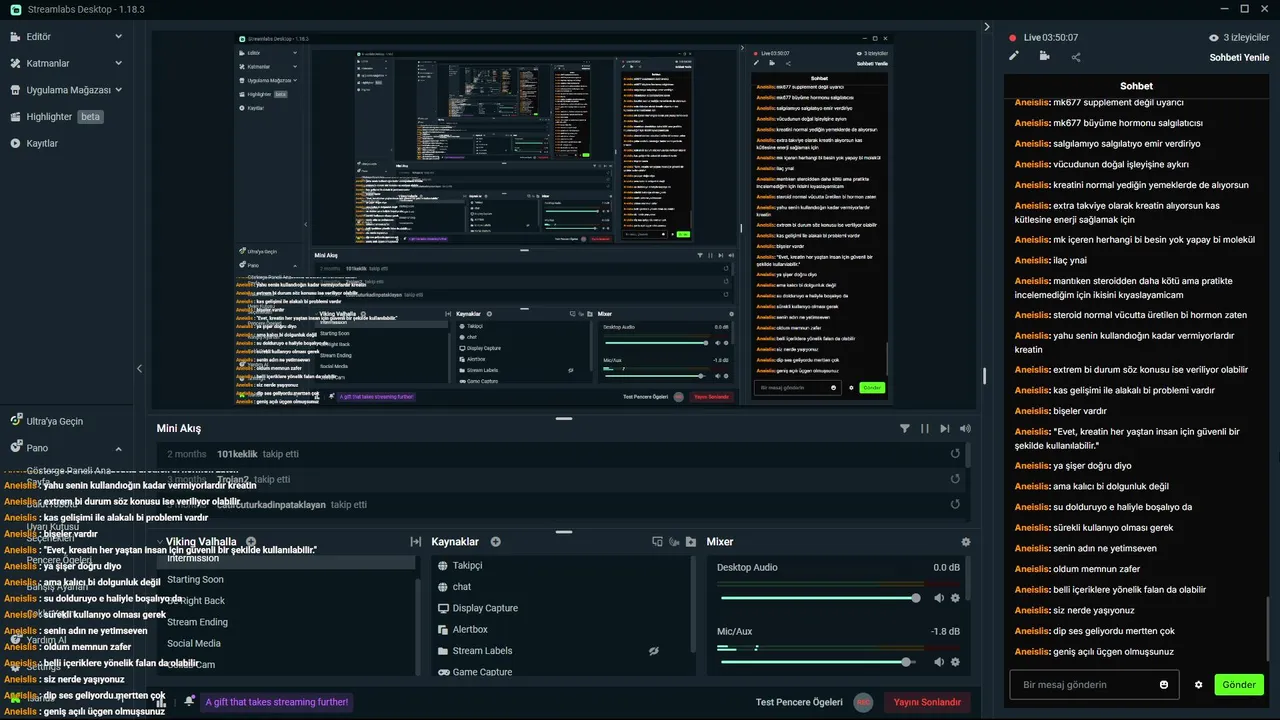1280x720 pixels.
Task: Click the camera clip icon in live panel
Action: pos(1044,56)
